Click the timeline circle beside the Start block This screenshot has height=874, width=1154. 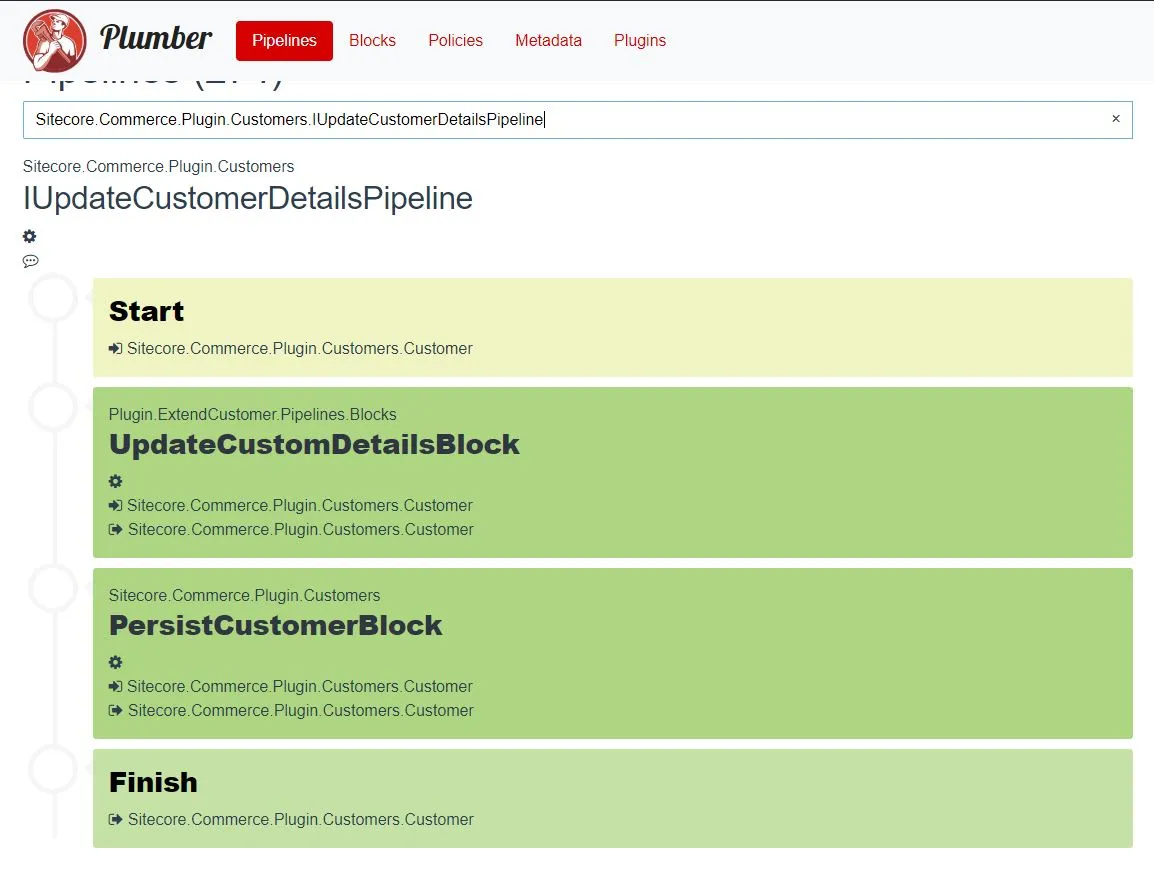click(53, 297)
